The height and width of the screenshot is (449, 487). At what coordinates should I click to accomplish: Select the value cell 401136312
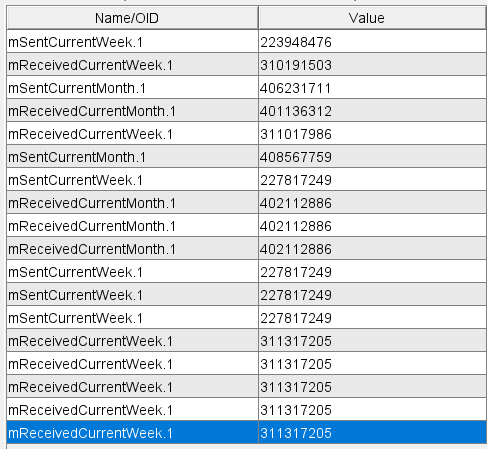[x=372, y=111]
